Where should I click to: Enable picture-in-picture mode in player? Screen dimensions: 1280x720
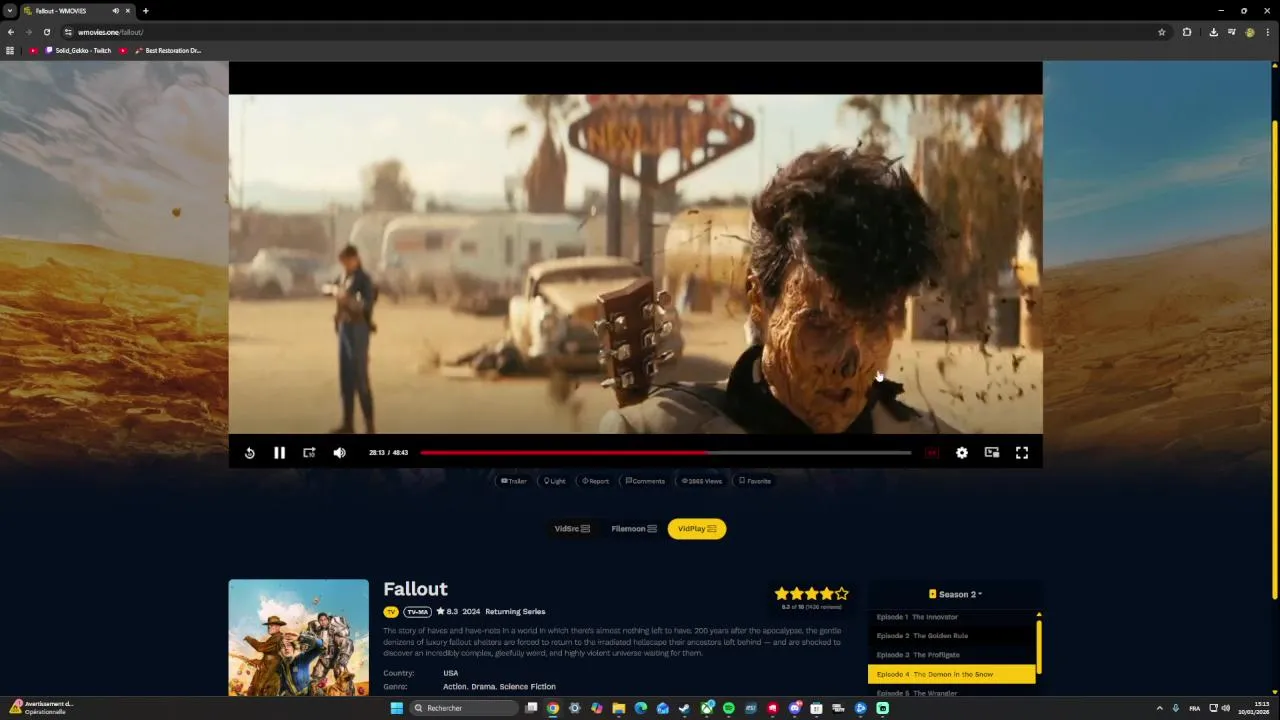[x=992, y=453]
